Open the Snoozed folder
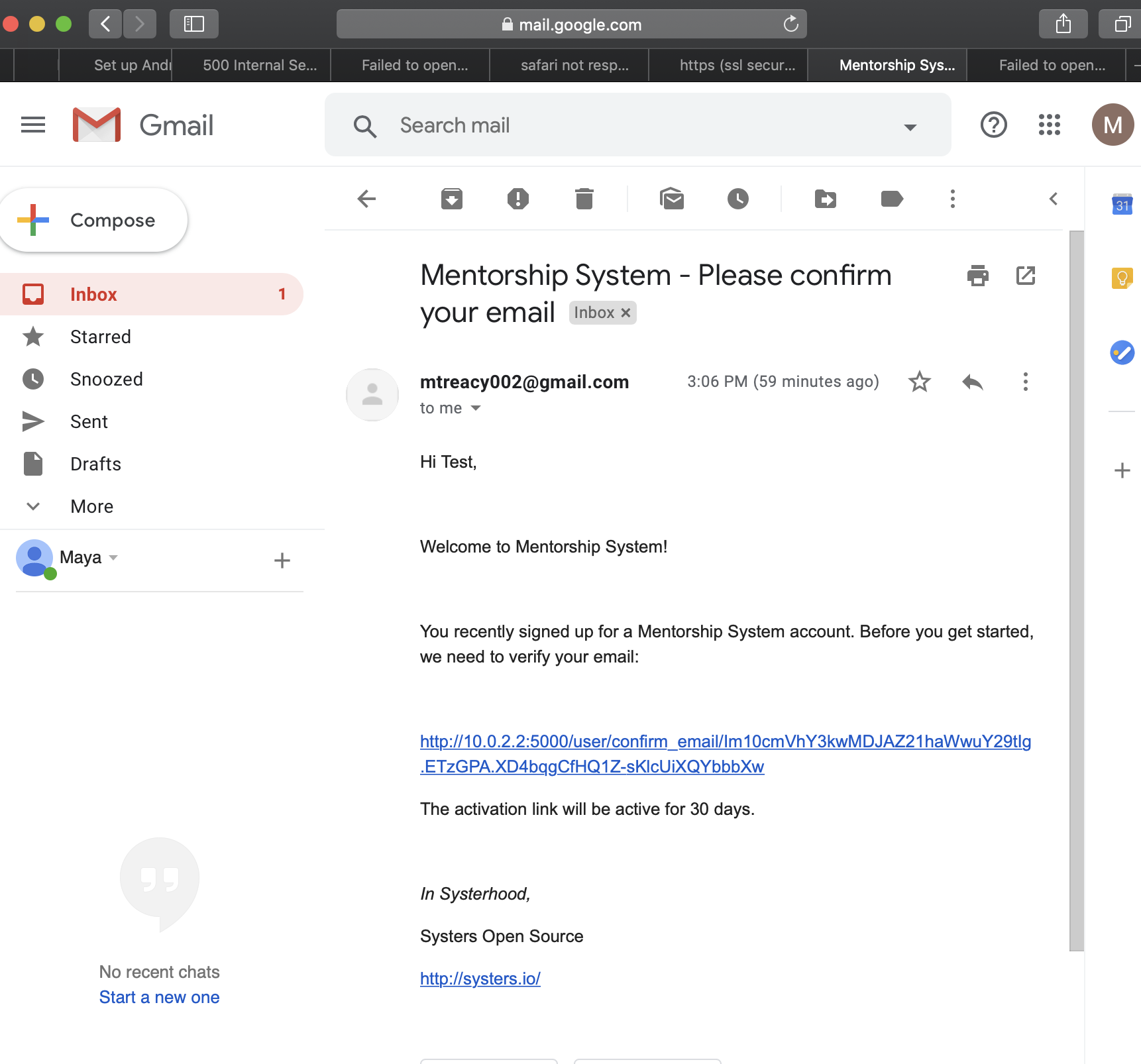1141x1064 pixels. click(151, 379)
